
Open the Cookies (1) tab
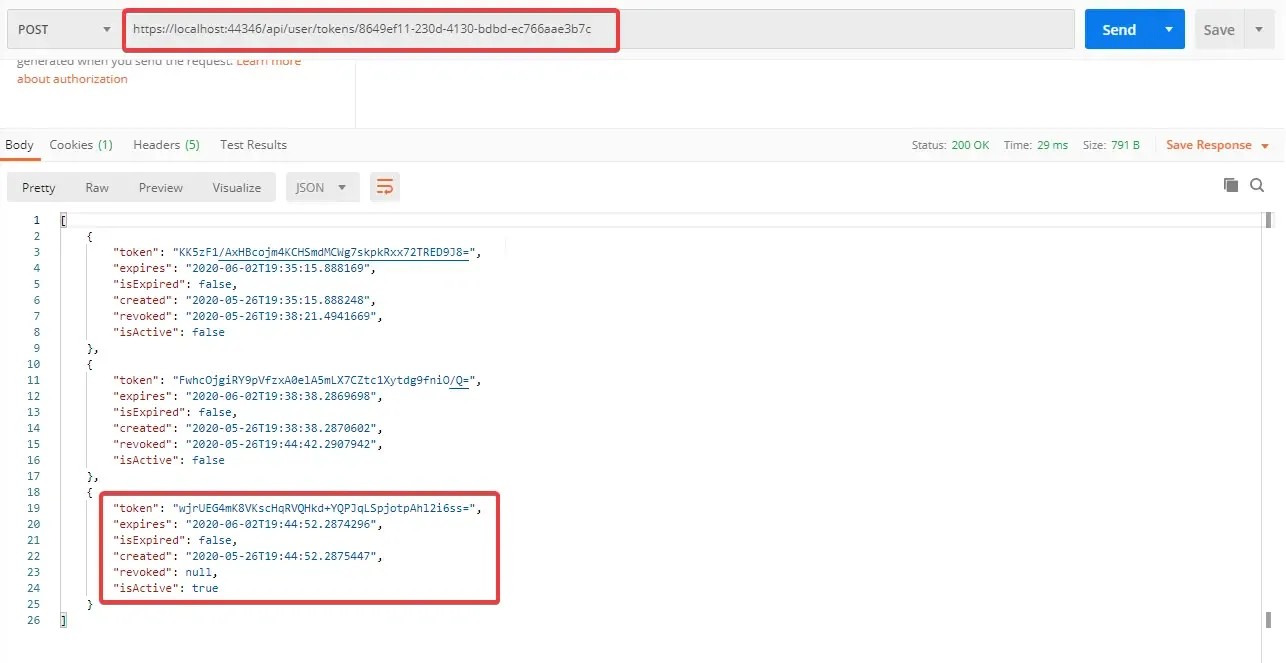[x=81, y=144]
